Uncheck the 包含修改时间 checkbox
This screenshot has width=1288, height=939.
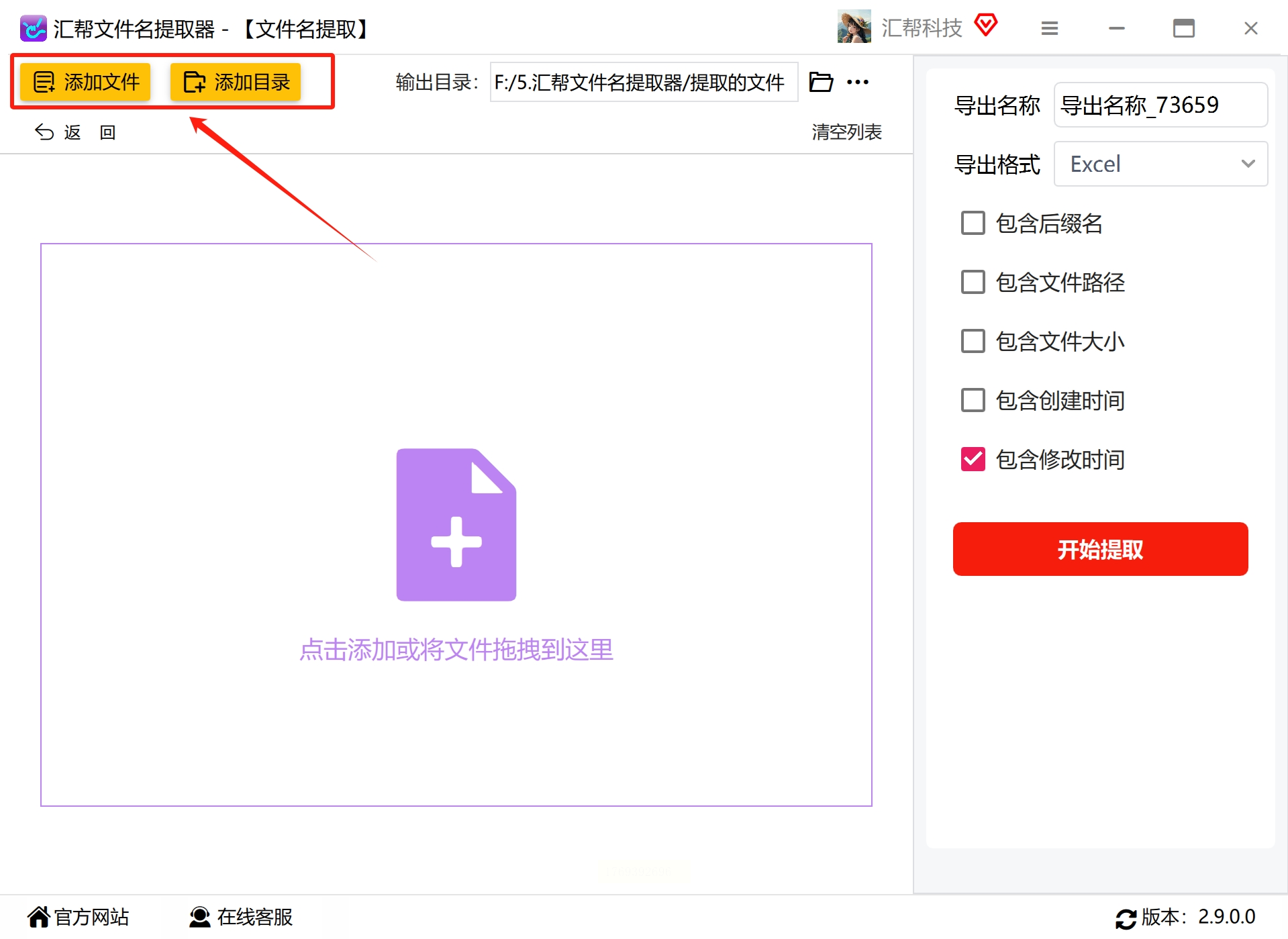point(973,459)
